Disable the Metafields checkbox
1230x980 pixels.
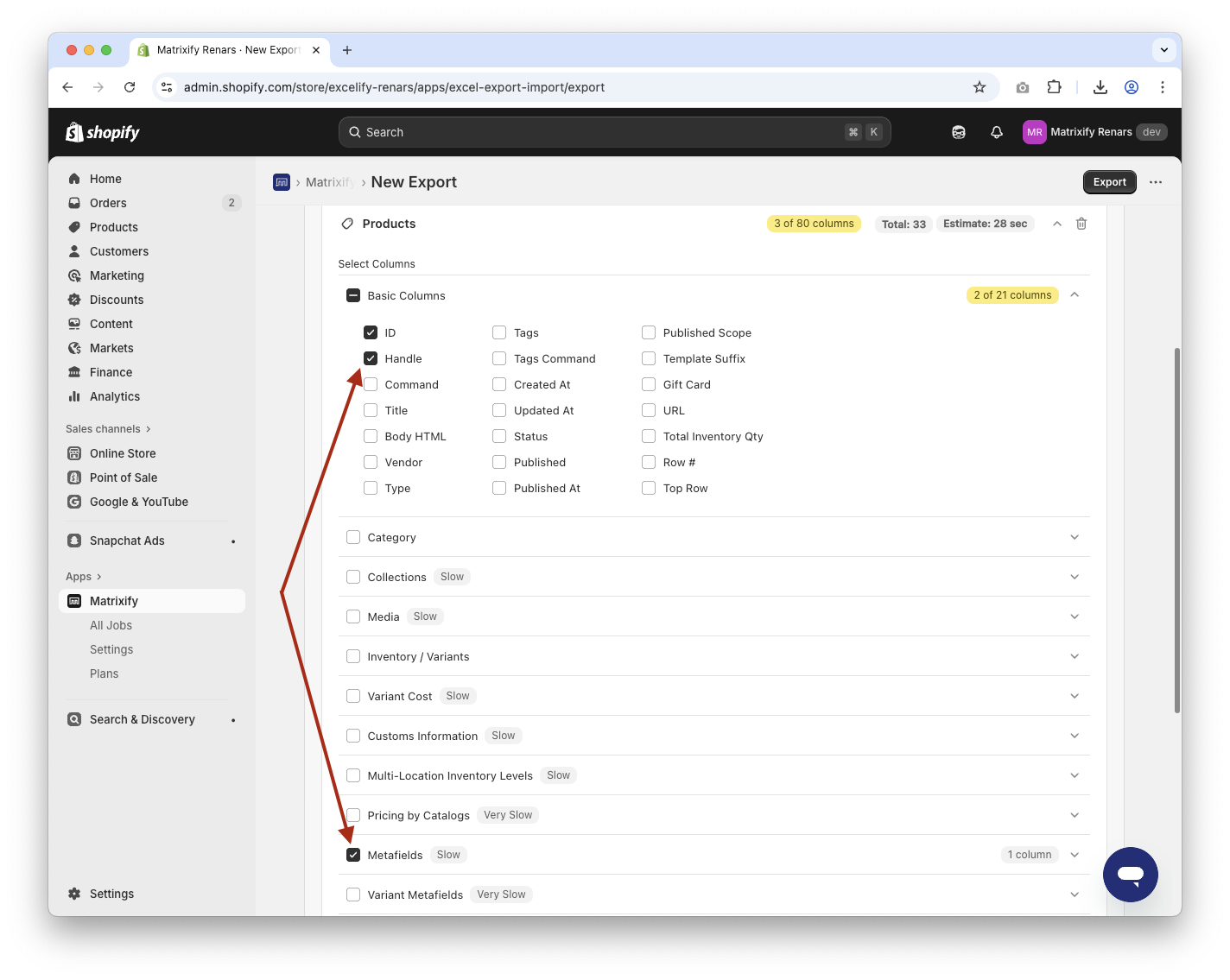coord(353,855)
